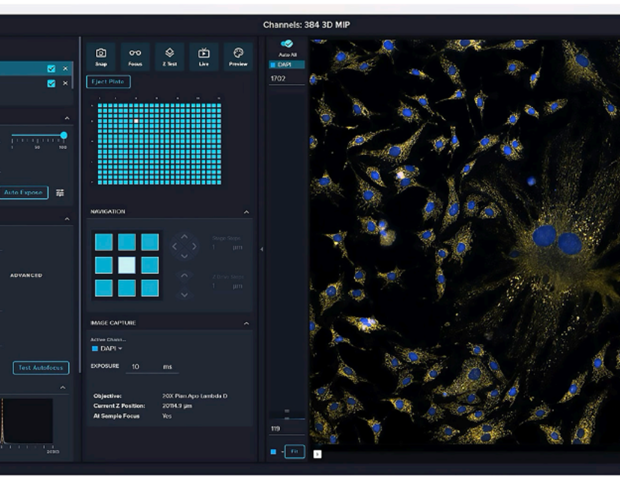Collapse the Image Capture section

(246, 323)
